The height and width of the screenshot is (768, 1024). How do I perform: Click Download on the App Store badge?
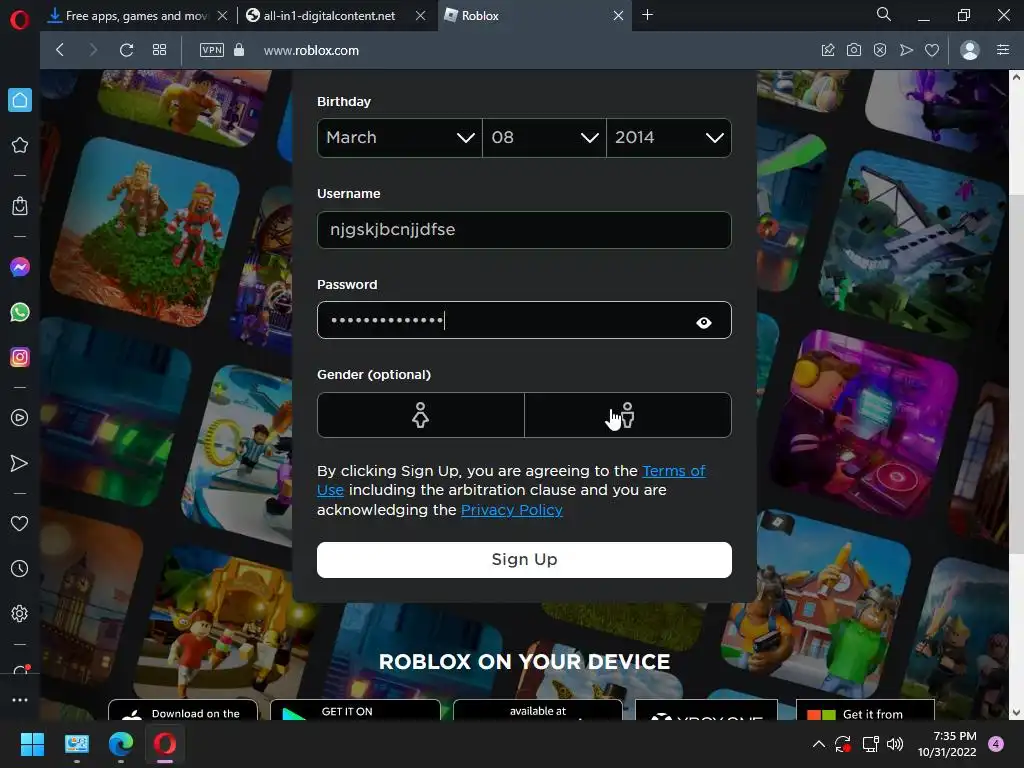[x=183, y=710]
